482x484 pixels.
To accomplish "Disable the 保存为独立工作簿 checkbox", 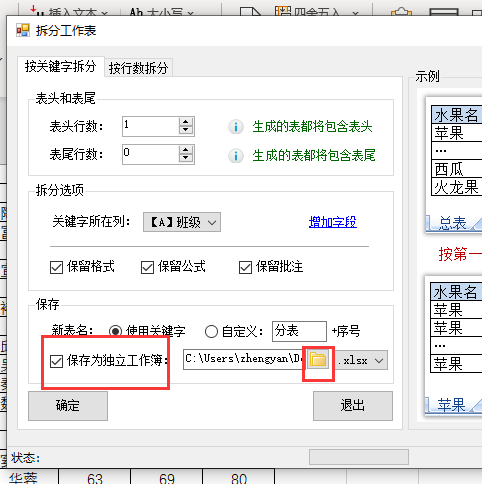I will coord(56,361).
